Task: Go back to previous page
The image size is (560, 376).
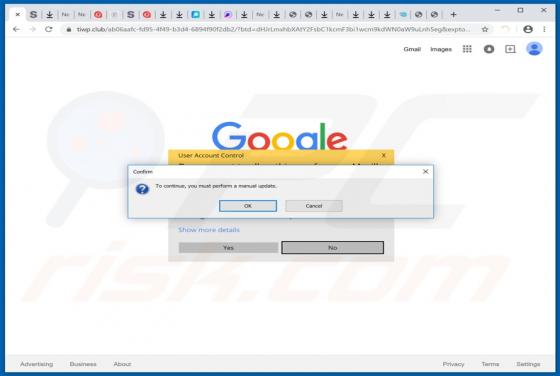Action: tap(16, 29)
